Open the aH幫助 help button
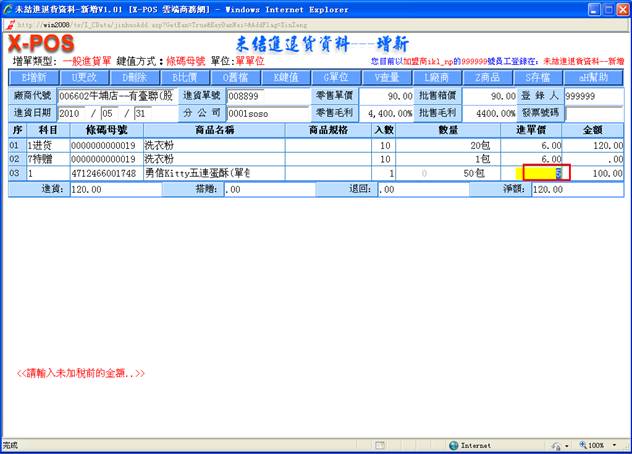The width and height of the screenshot is (632, 454). (593, 77)
